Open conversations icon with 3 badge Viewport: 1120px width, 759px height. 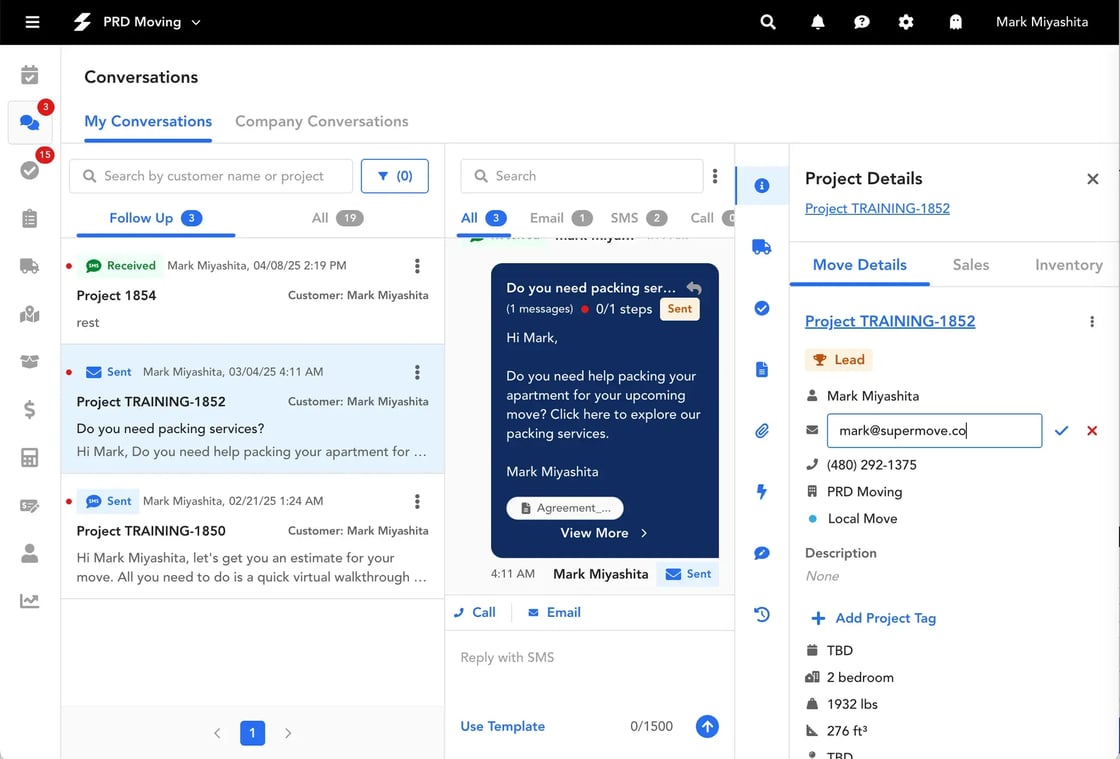(x=29, y=122)
